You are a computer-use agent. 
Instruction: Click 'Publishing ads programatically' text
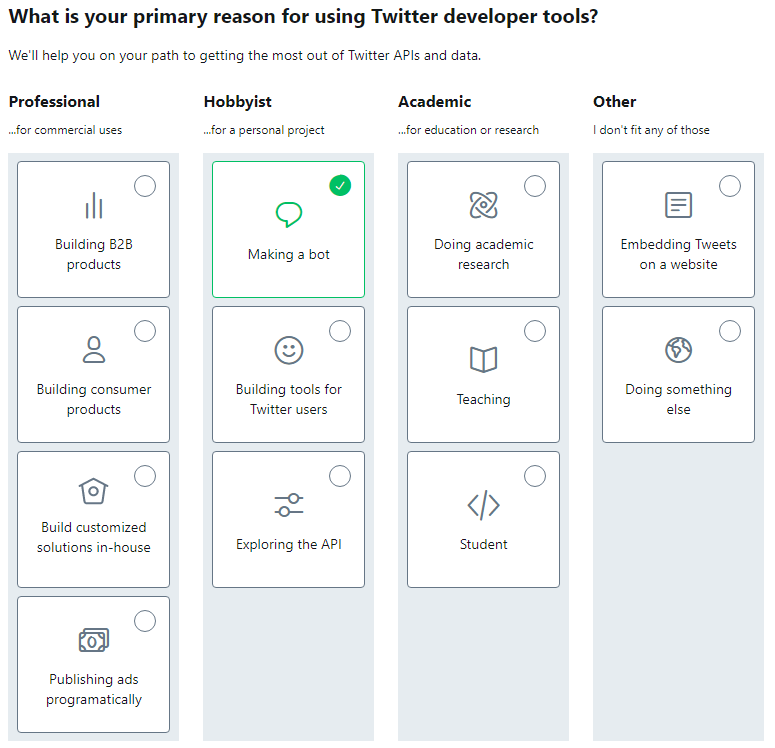(x=93, y=689)
